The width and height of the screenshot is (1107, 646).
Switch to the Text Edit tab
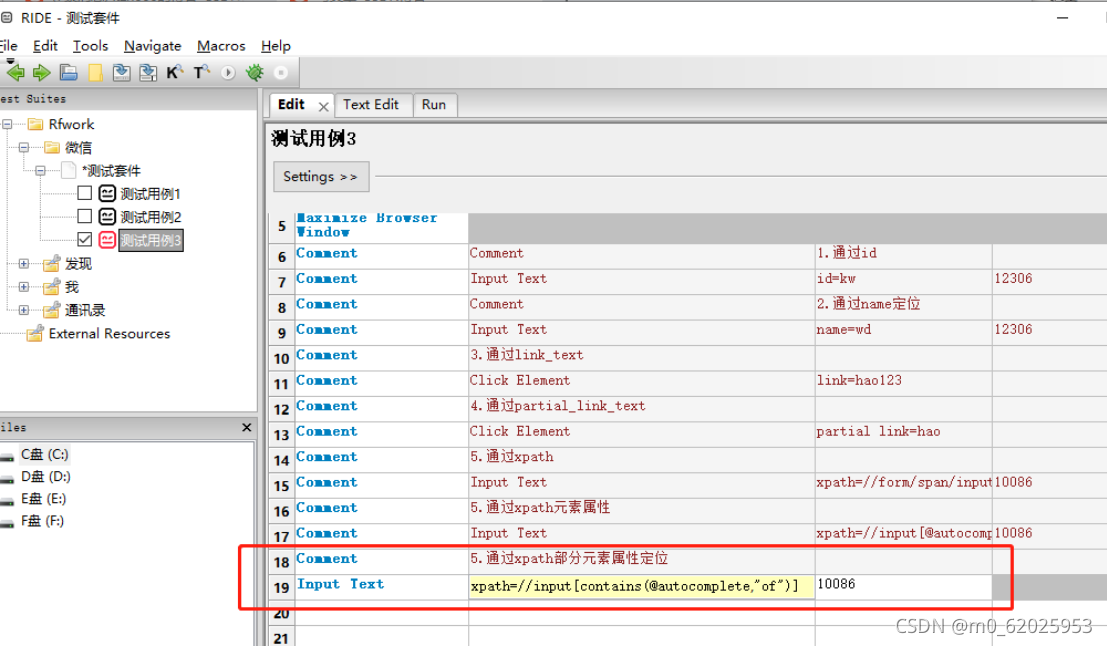tap(372, 104)
